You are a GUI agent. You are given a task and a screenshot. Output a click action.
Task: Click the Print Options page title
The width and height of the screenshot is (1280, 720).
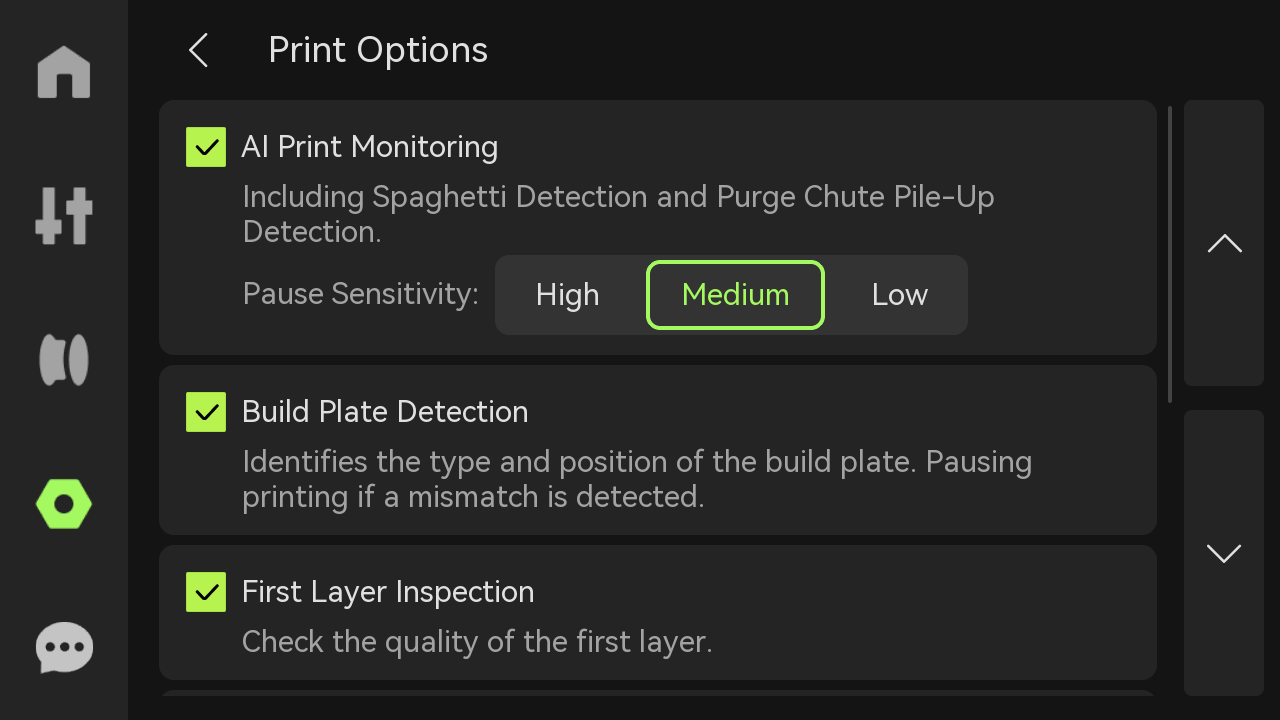point(378,50)
